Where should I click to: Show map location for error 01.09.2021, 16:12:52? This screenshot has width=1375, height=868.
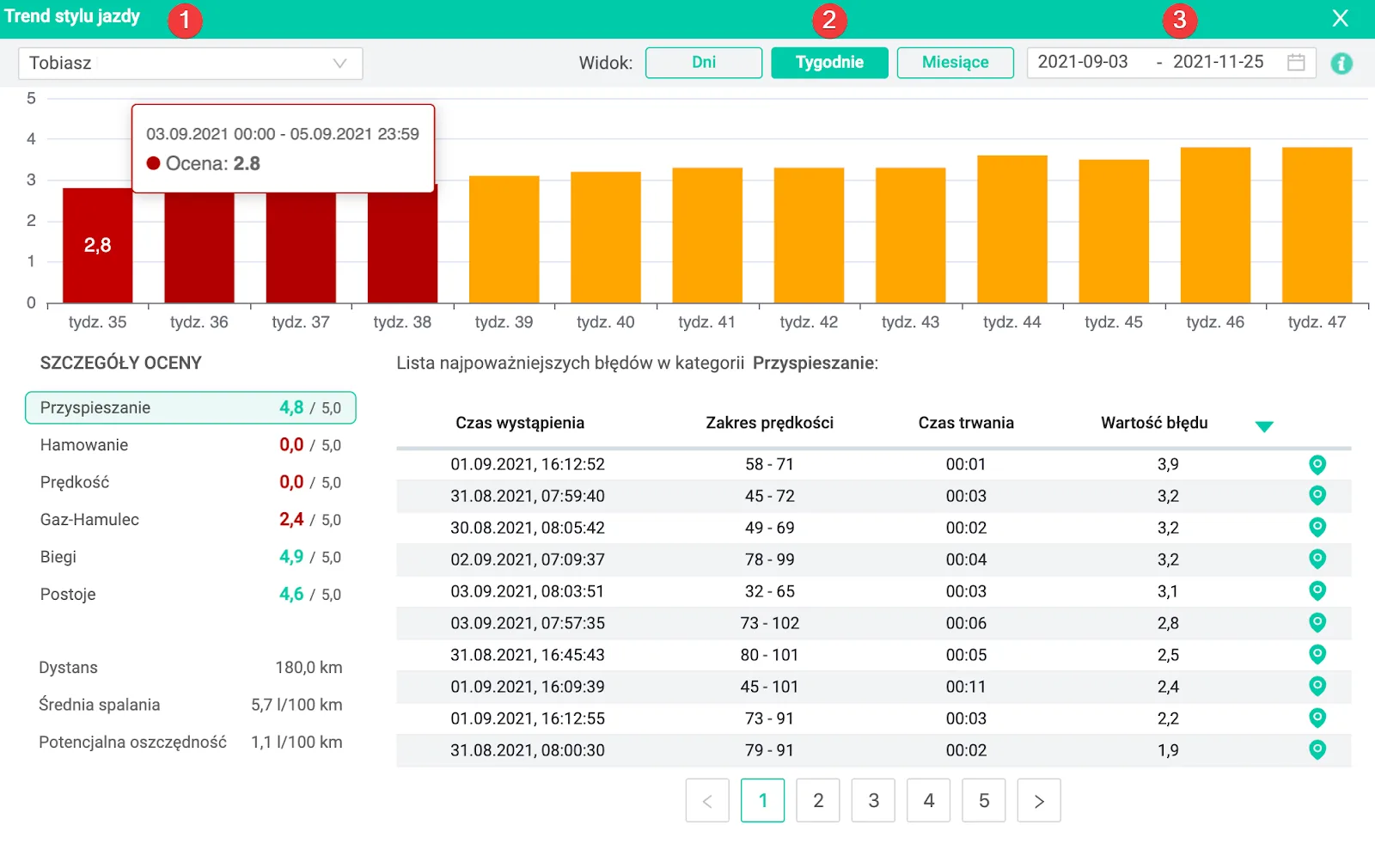tap(1317, 465)
